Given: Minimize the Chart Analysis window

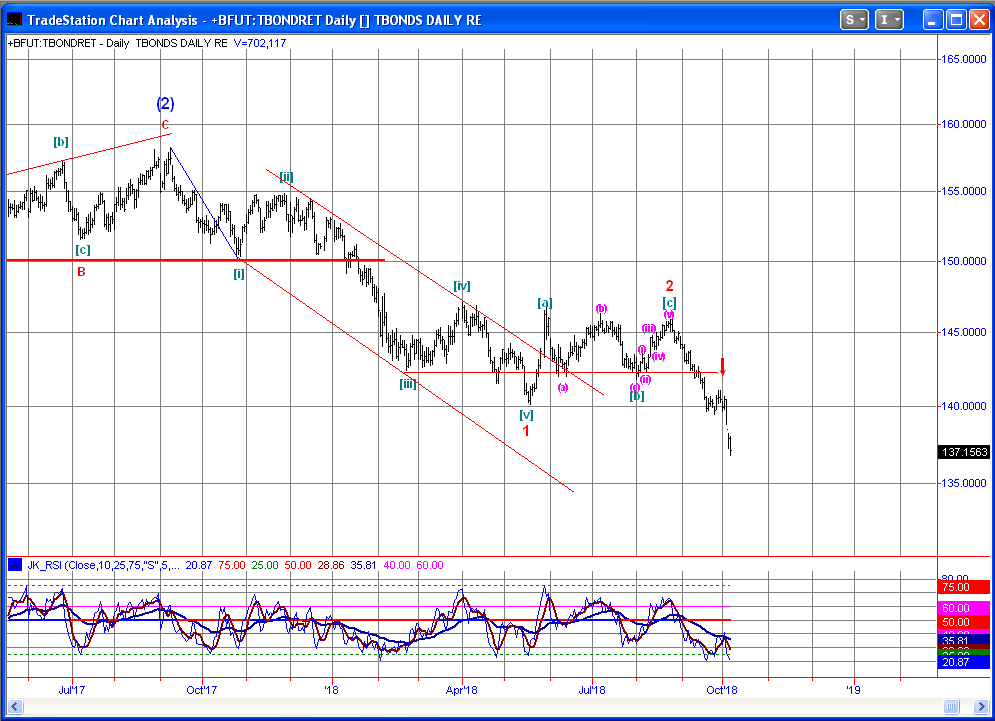Looking at the screenshot, I should point(933,20).
